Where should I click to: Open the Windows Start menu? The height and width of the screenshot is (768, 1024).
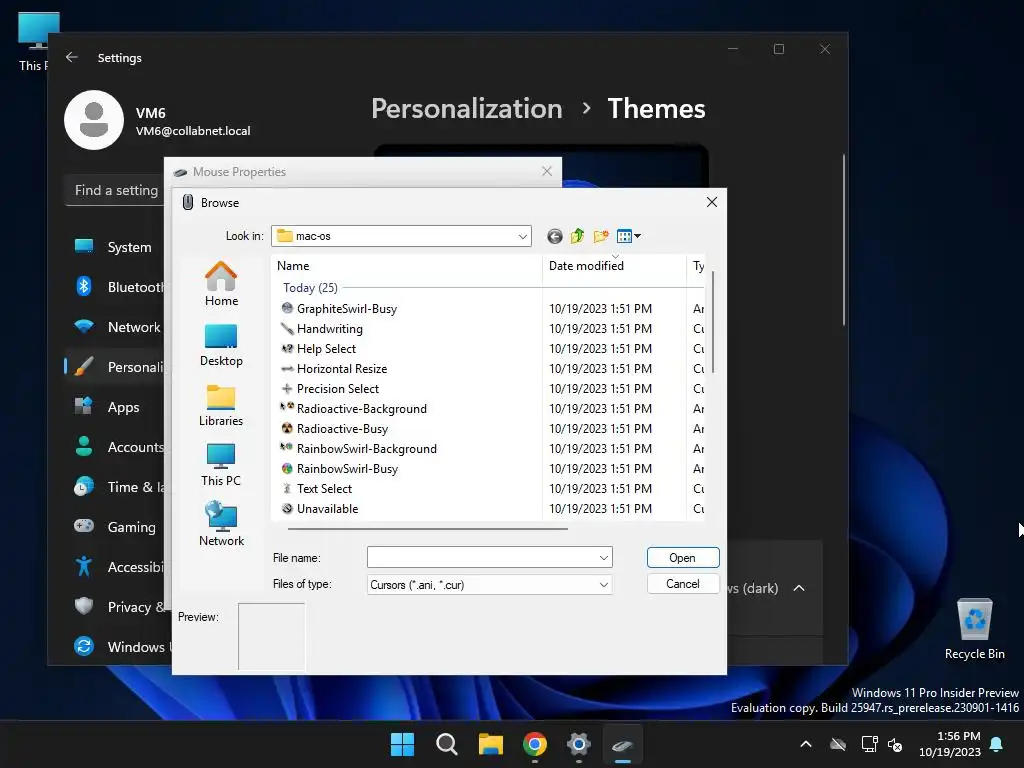coord(402,744)
